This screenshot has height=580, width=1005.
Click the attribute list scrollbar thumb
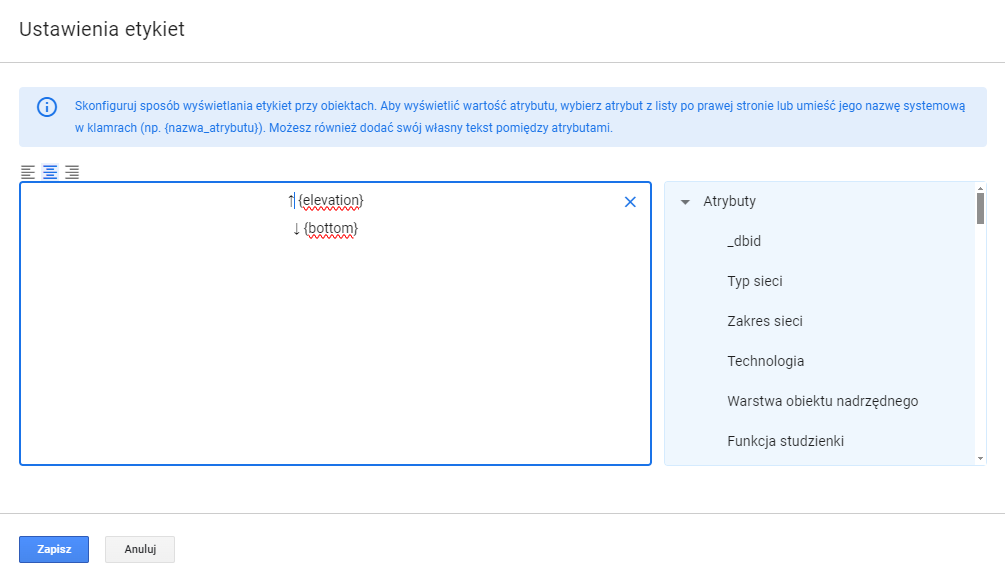tap(980, 206)
